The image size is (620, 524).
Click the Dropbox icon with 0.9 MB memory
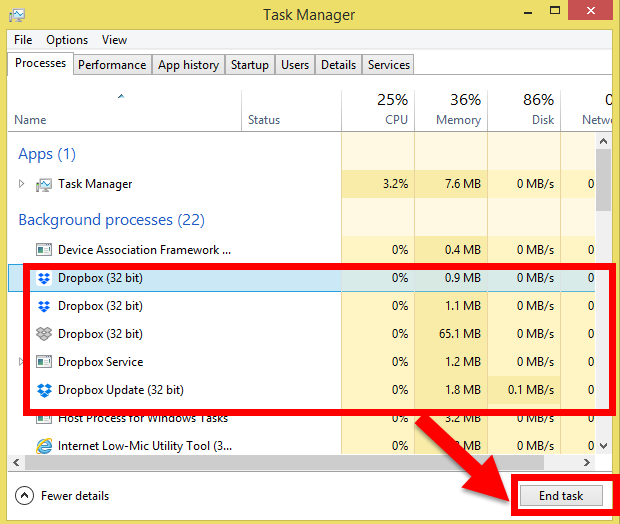pyautogui.click(x=43, y=278)
